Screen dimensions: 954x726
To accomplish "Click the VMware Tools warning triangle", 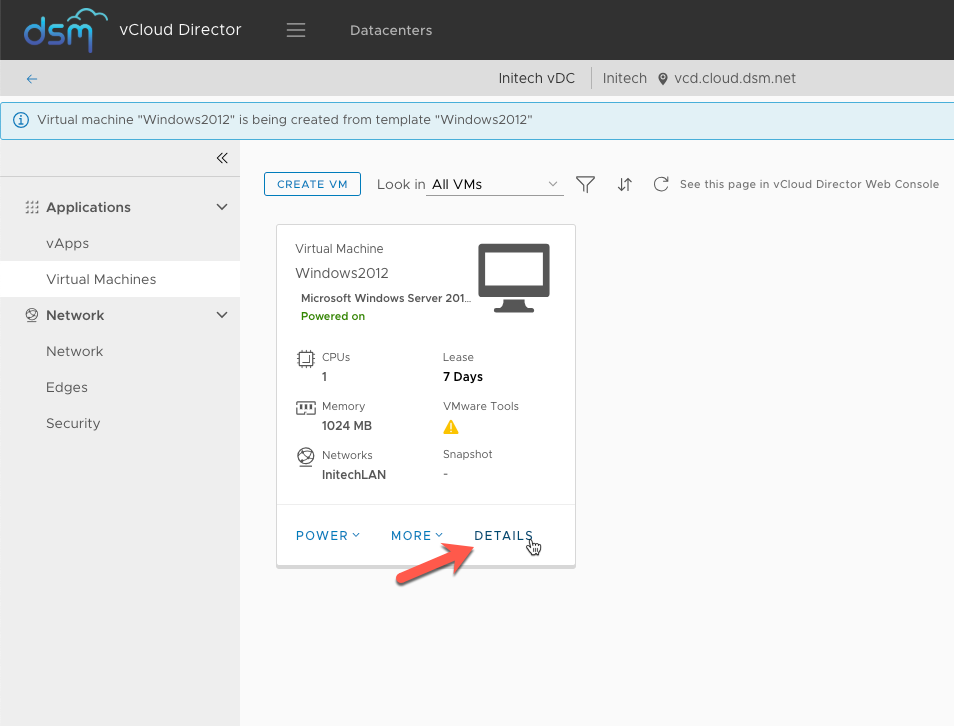I will [x=451, y=427].
